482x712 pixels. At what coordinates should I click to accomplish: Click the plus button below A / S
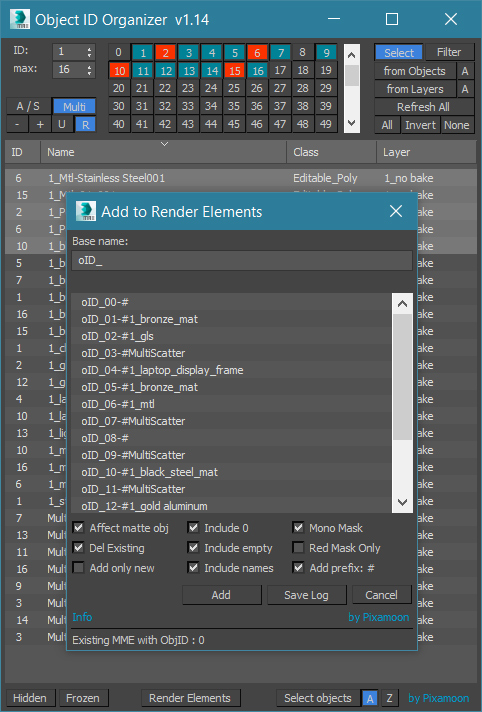(40, 124)
